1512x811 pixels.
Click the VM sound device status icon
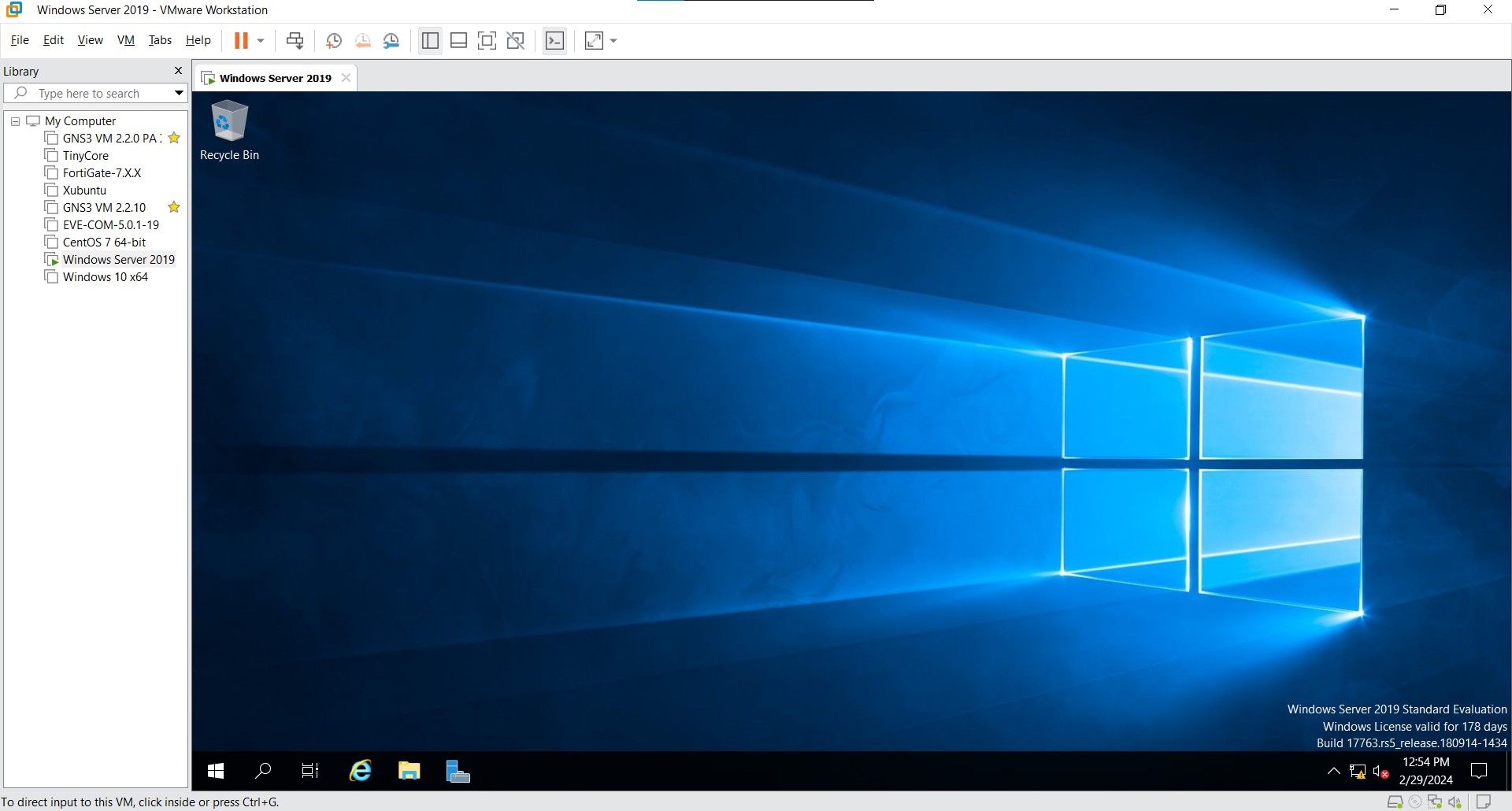[x=1455, y=802]
